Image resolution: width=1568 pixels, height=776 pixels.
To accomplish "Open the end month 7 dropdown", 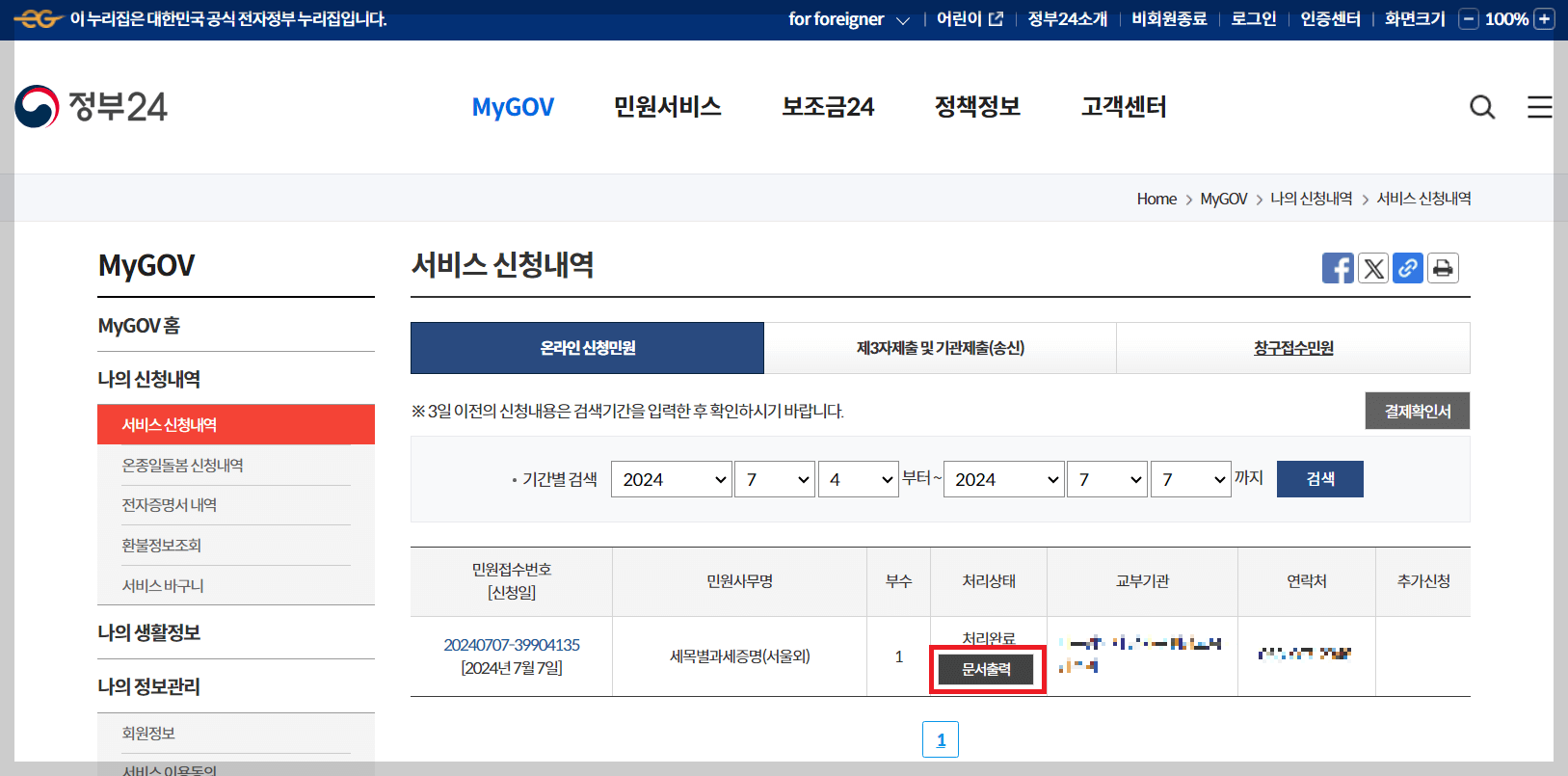I will 1107,479.
